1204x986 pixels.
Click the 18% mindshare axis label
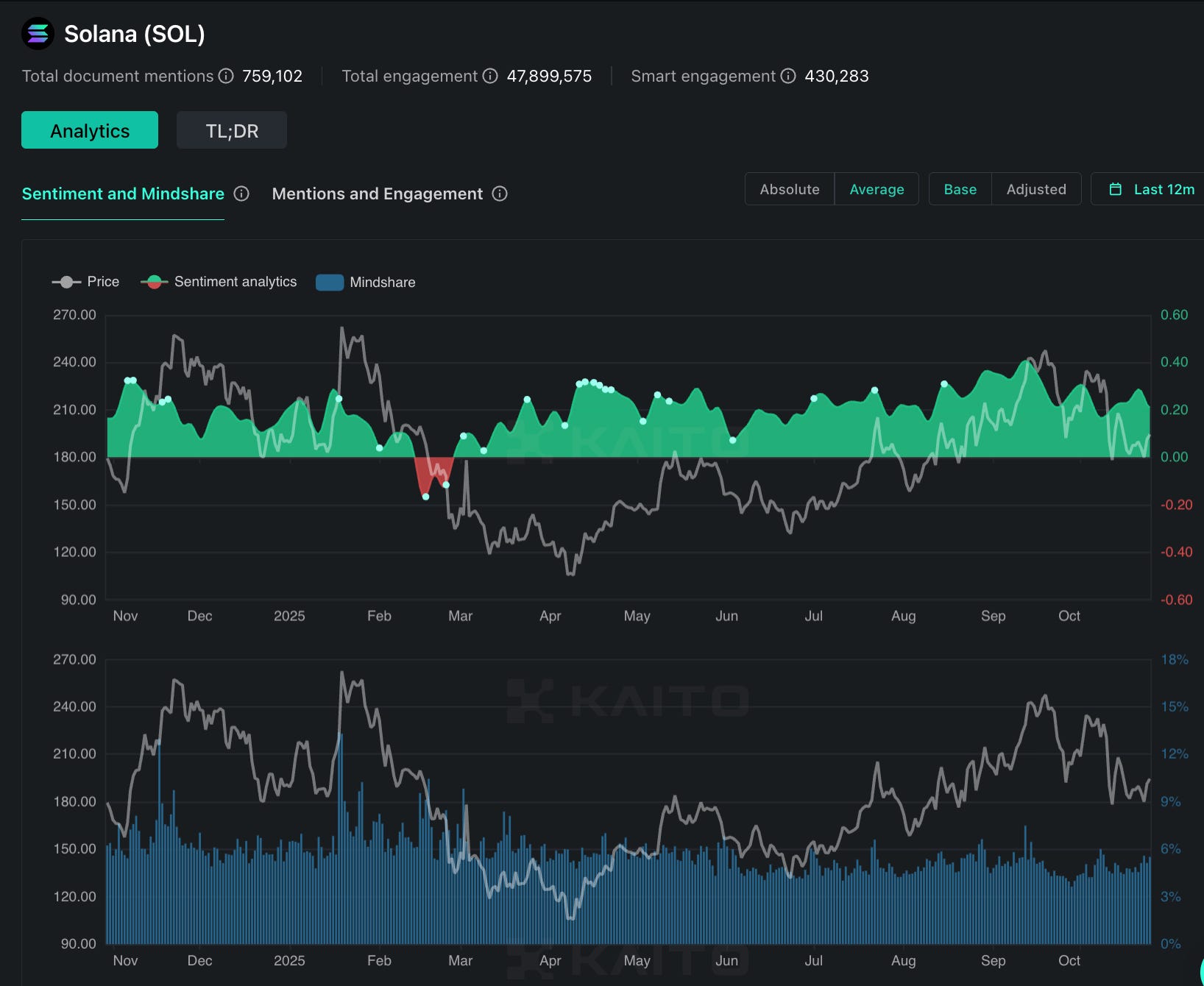coord(1174,659)
